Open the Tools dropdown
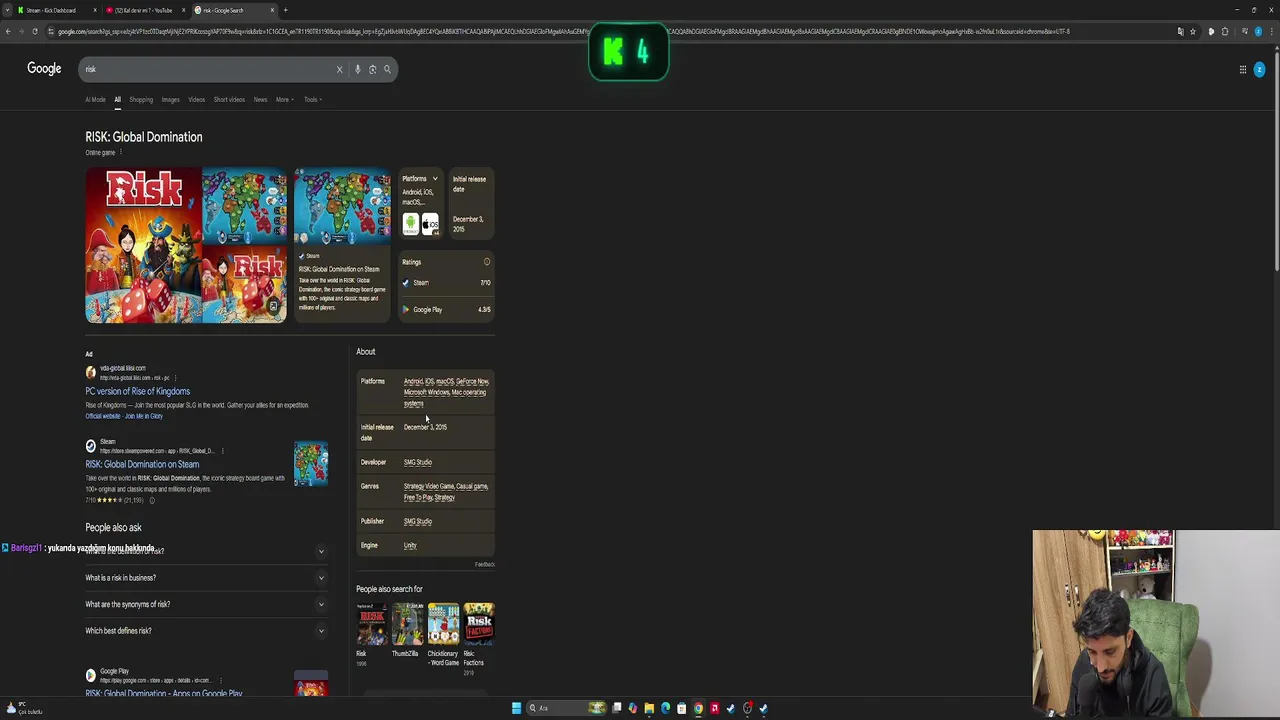Viewport: 1280px width, 720px height. 313,99
